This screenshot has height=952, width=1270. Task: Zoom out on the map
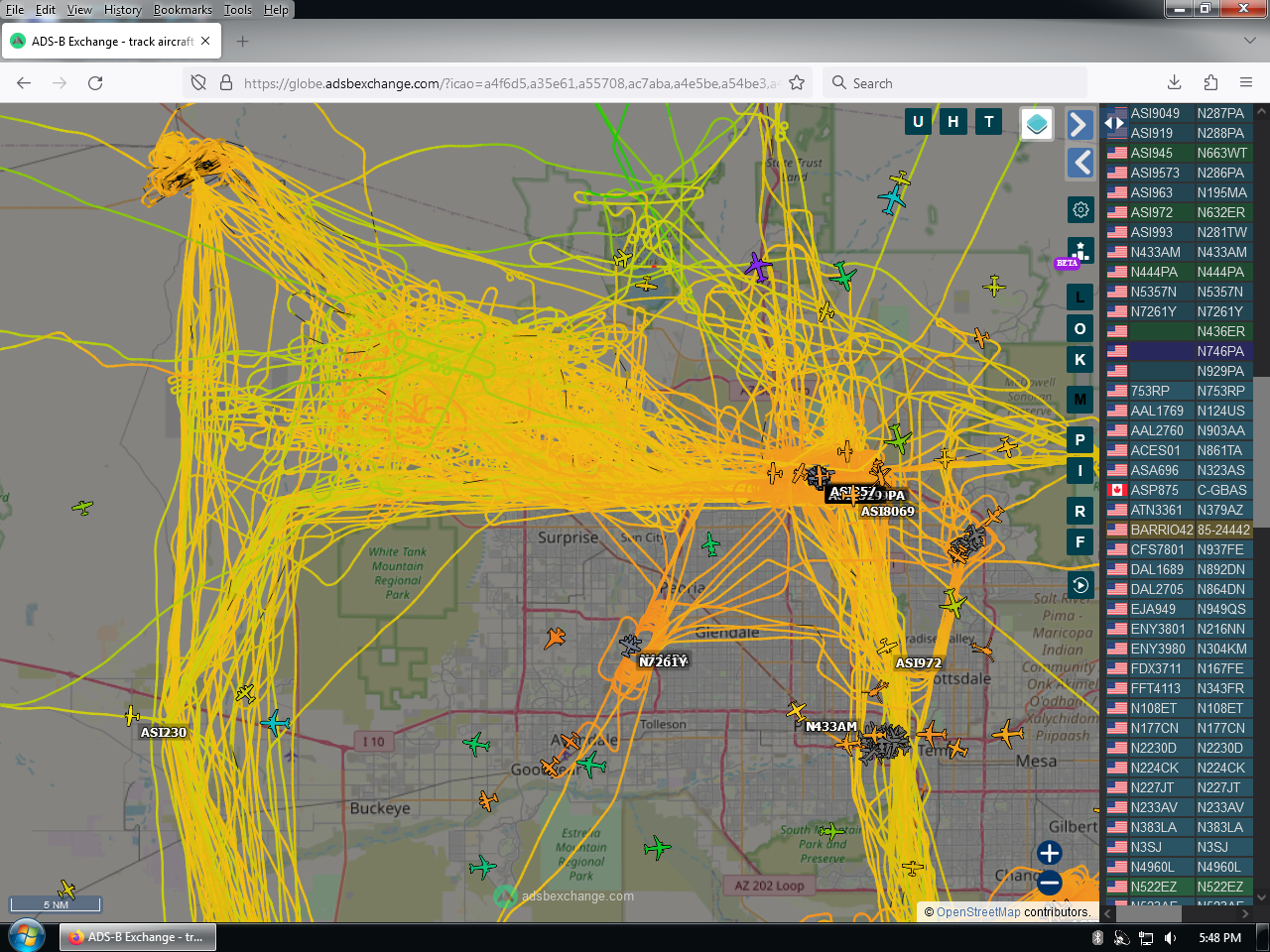[1050, 882]
